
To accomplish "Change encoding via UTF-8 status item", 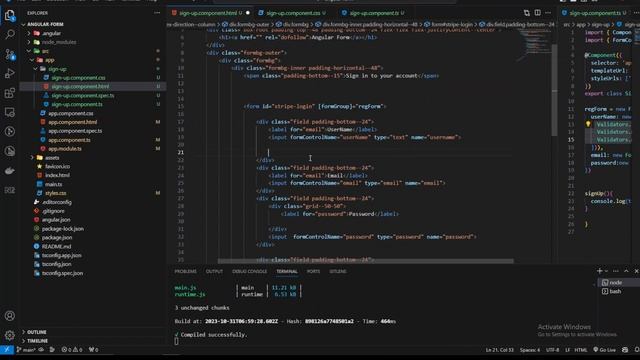I will pos(552,350).
